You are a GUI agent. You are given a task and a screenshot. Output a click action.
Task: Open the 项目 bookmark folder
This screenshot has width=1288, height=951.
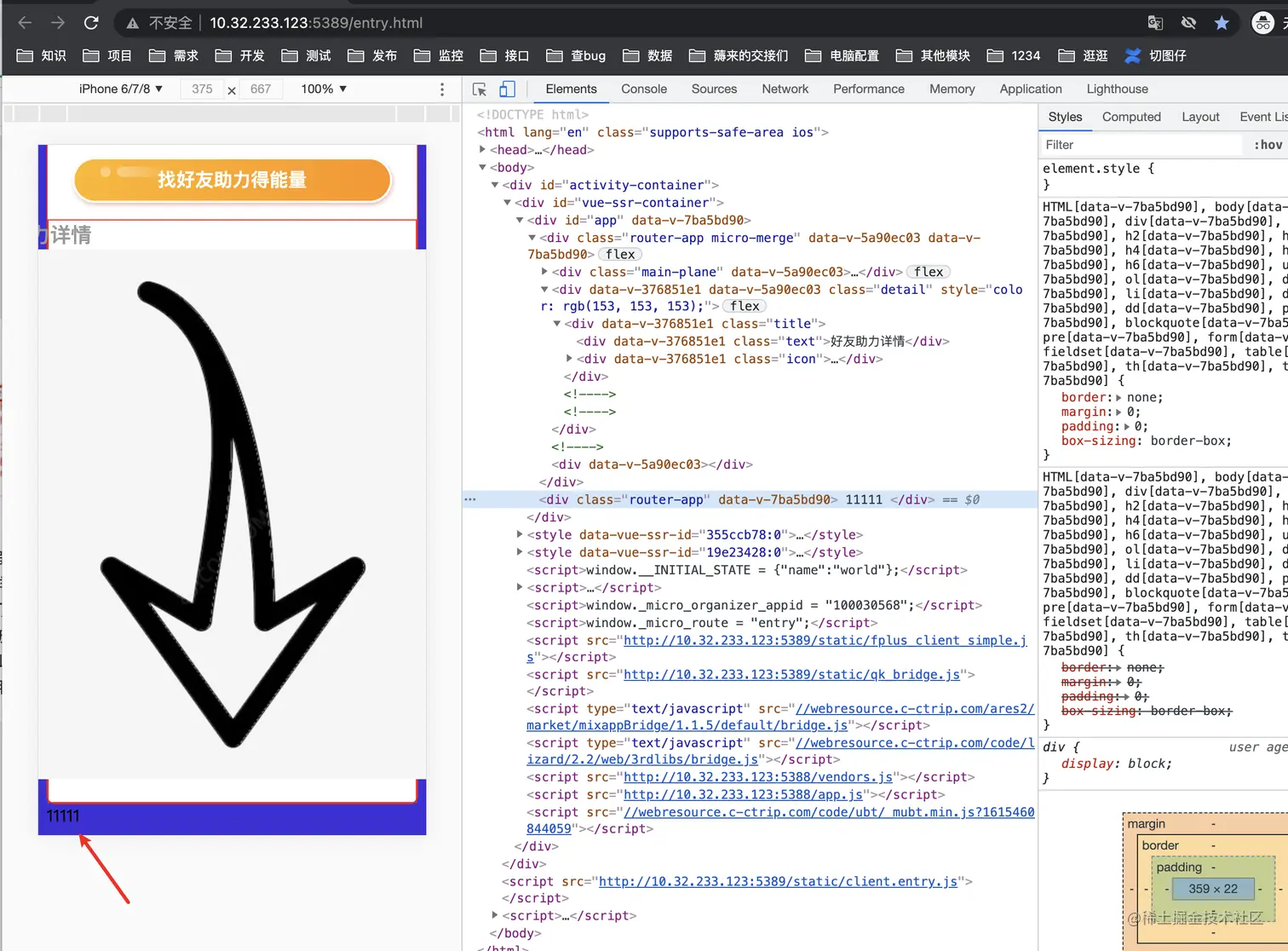click(x=107, y=55)
